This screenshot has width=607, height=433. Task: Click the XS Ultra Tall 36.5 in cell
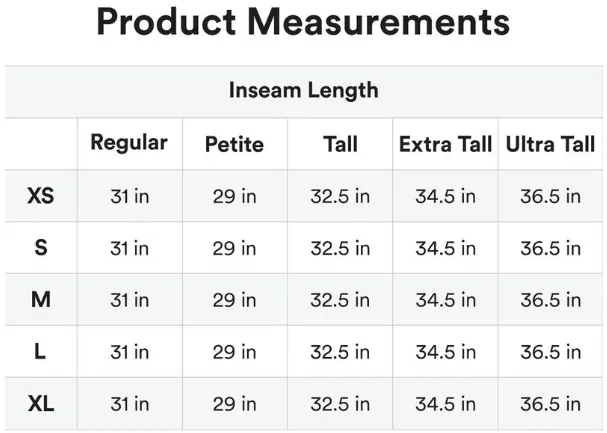550,196
